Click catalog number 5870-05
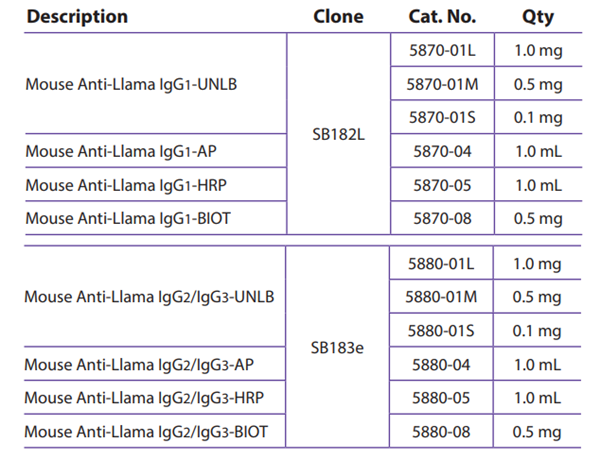Screen dimensions: 600x459 click(441, 185)
